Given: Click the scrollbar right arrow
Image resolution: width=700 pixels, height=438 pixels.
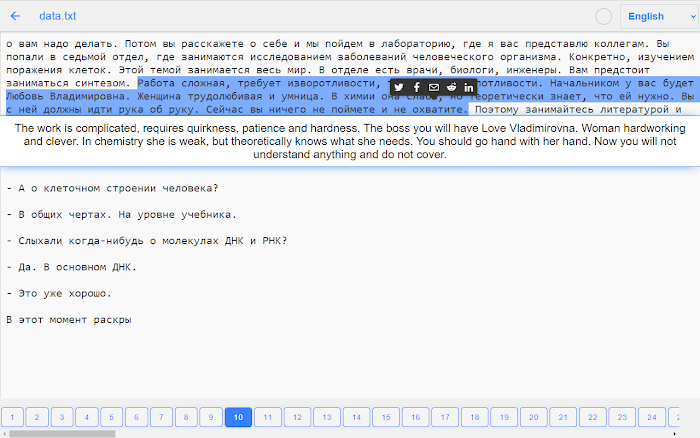Looking at the screenshot, I should click(675, 434).
